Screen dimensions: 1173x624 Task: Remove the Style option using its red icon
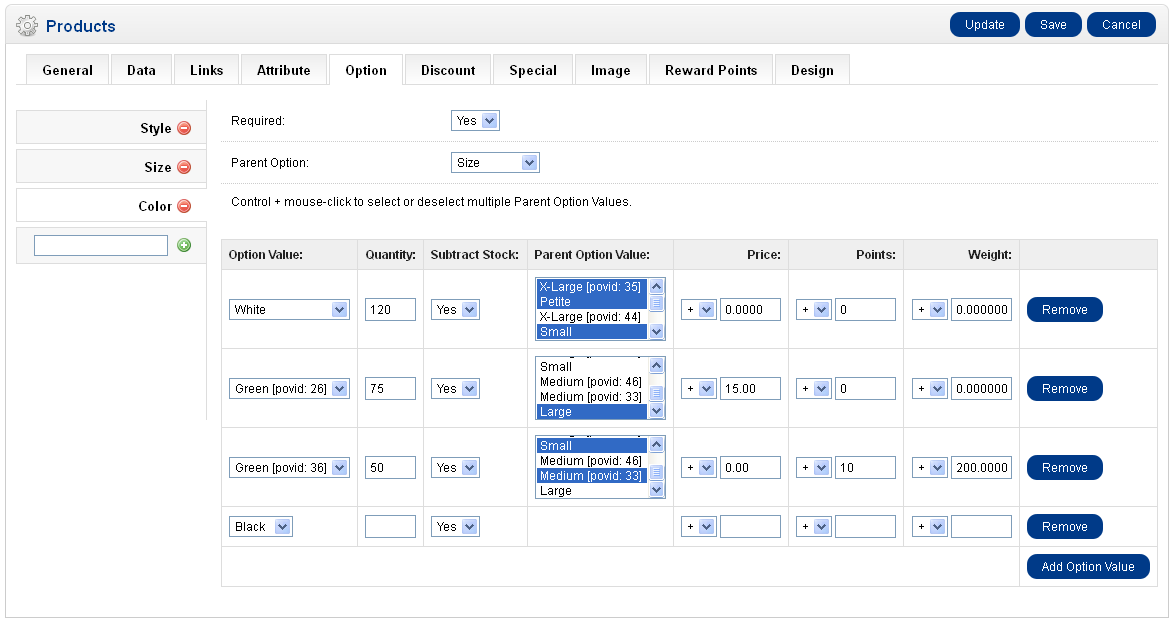184,128
